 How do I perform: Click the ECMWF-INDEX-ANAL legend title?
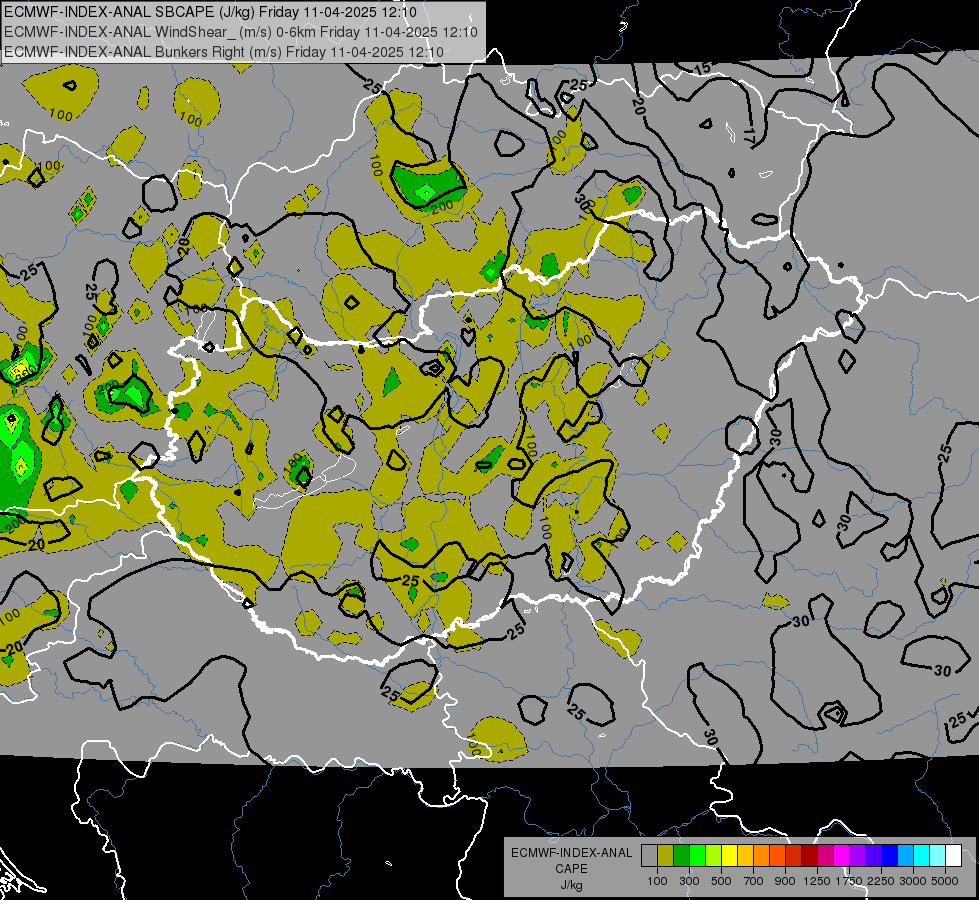pyautogui.click(x=571, y=853)
